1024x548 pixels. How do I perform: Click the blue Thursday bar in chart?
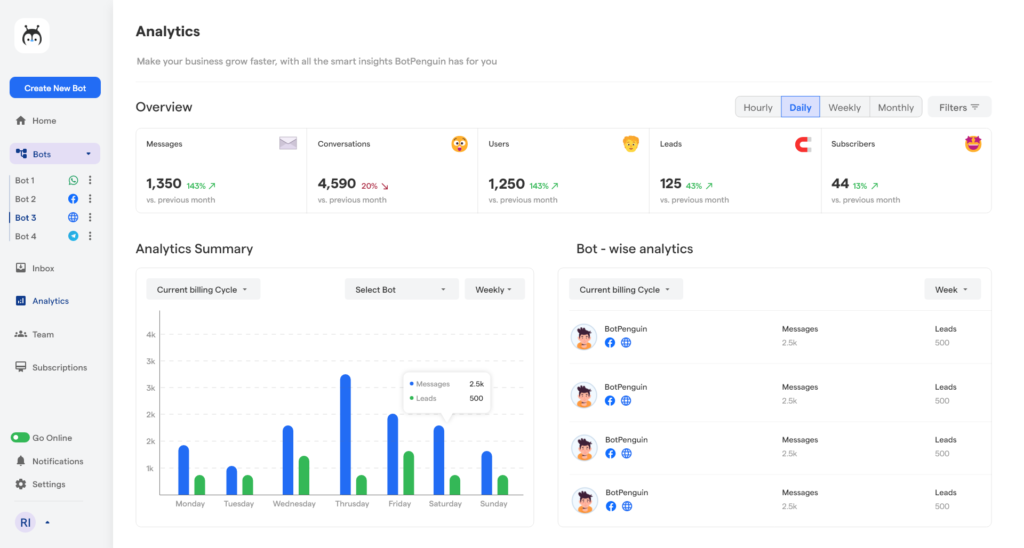tap(345, 435)
